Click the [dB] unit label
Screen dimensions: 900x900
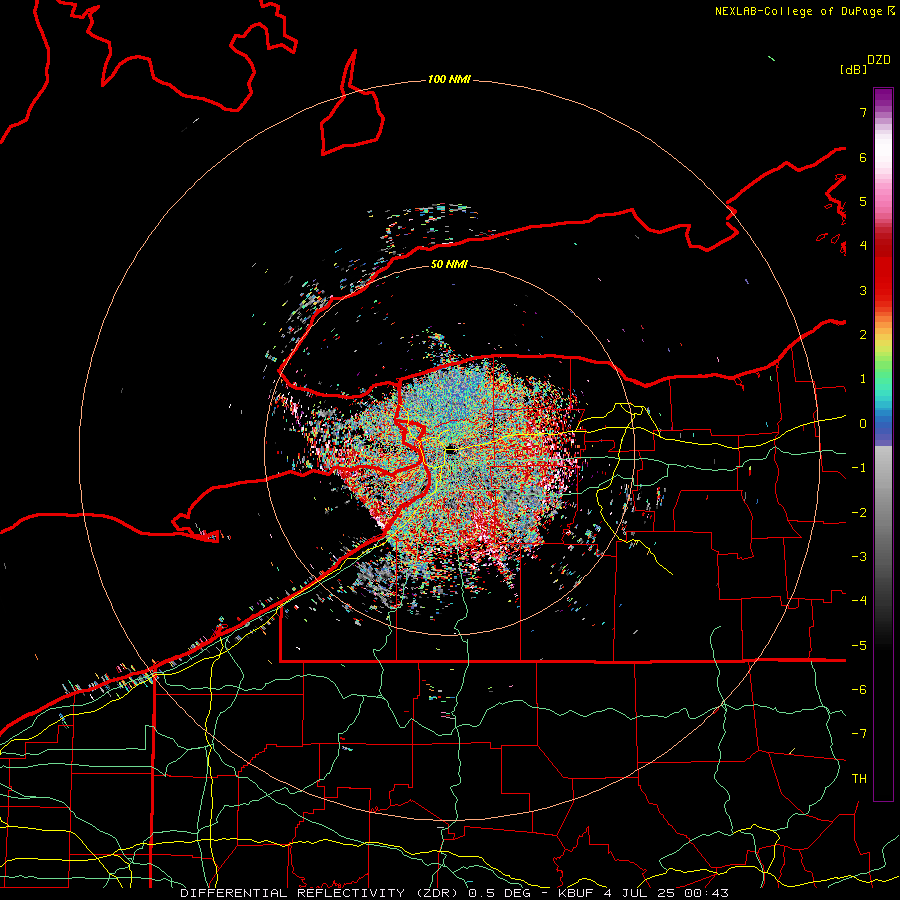click(853, 69)
